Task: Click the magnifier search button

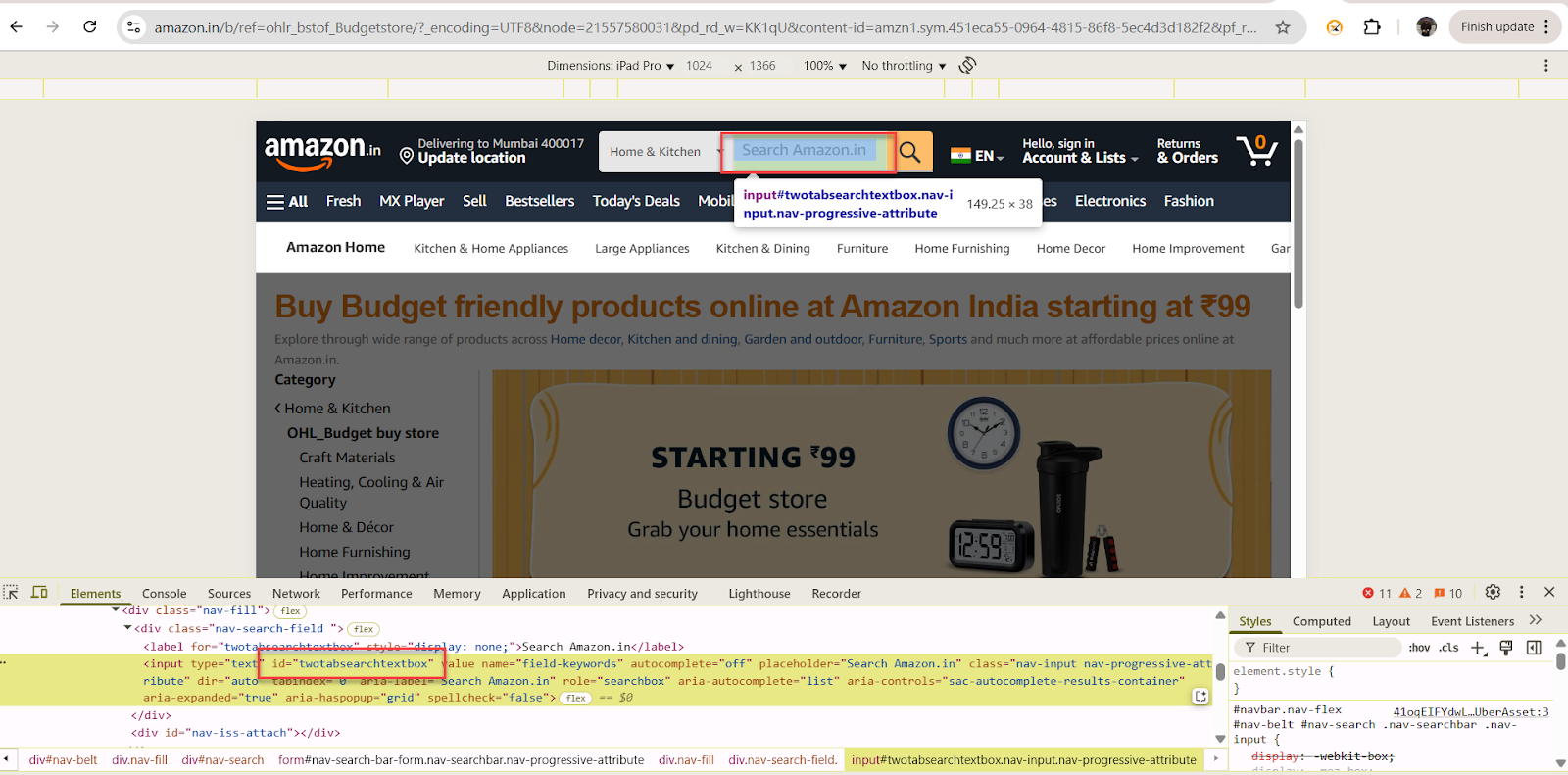Action: tap(911, 152)
